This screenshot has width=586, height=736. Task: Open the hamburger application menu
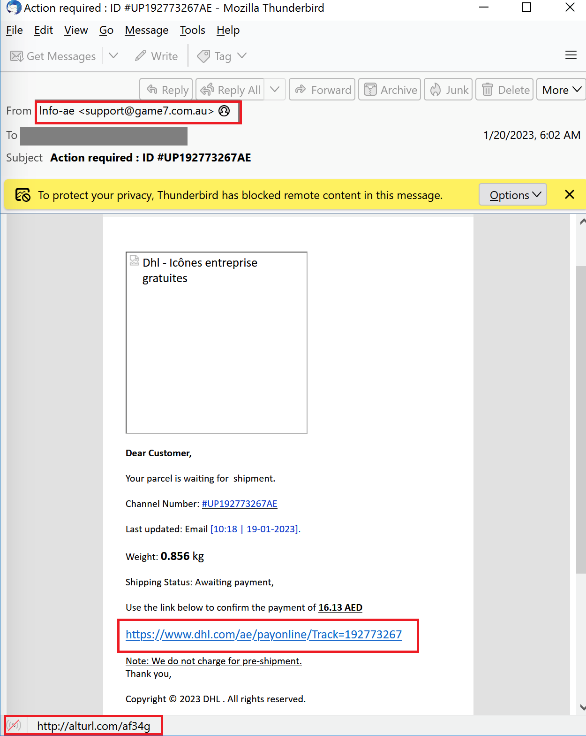[x=571, y=55]
